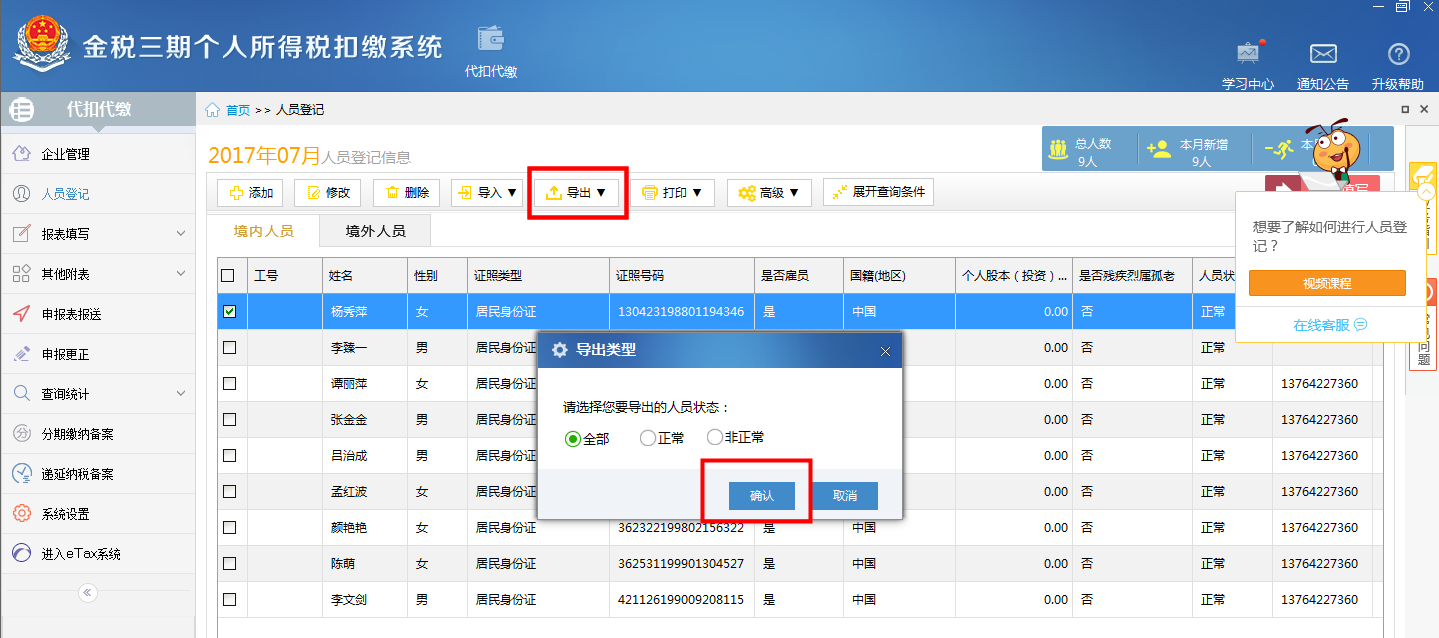Image resolution: width=1439 pixels, height=638 pixels.
Task: Click the 申报更正 pencil icon in sidebar
Action: [x=21, y=354]
